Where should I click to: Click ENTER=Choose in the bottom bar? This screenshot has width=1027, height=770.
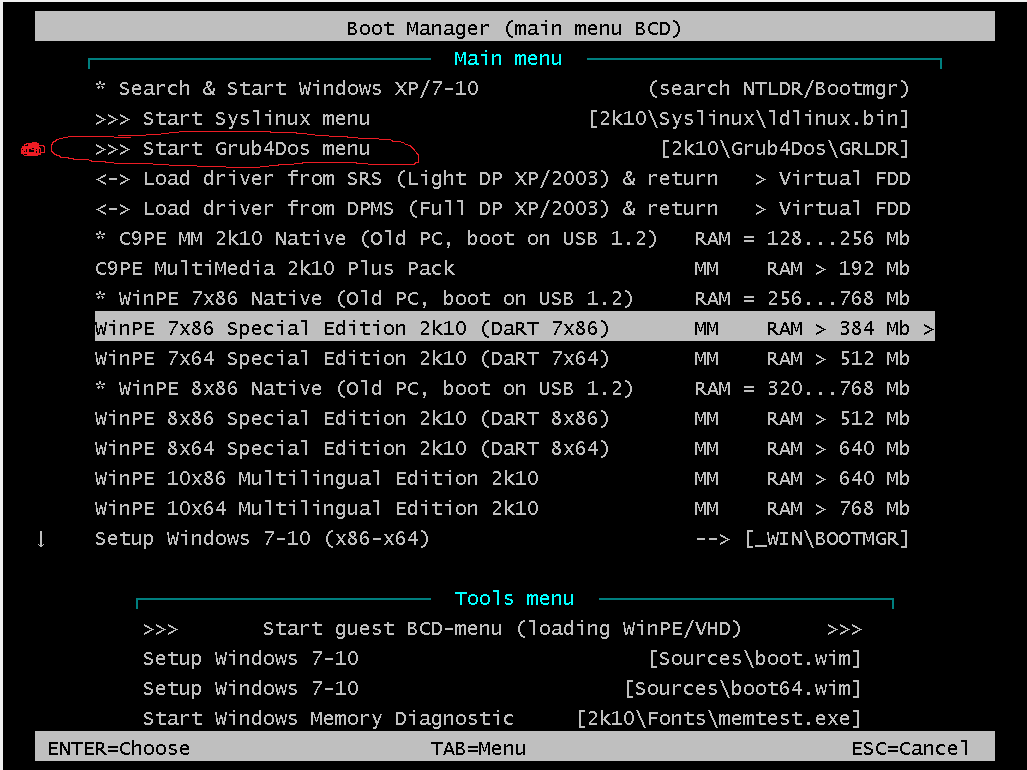[x=118, y=748]
